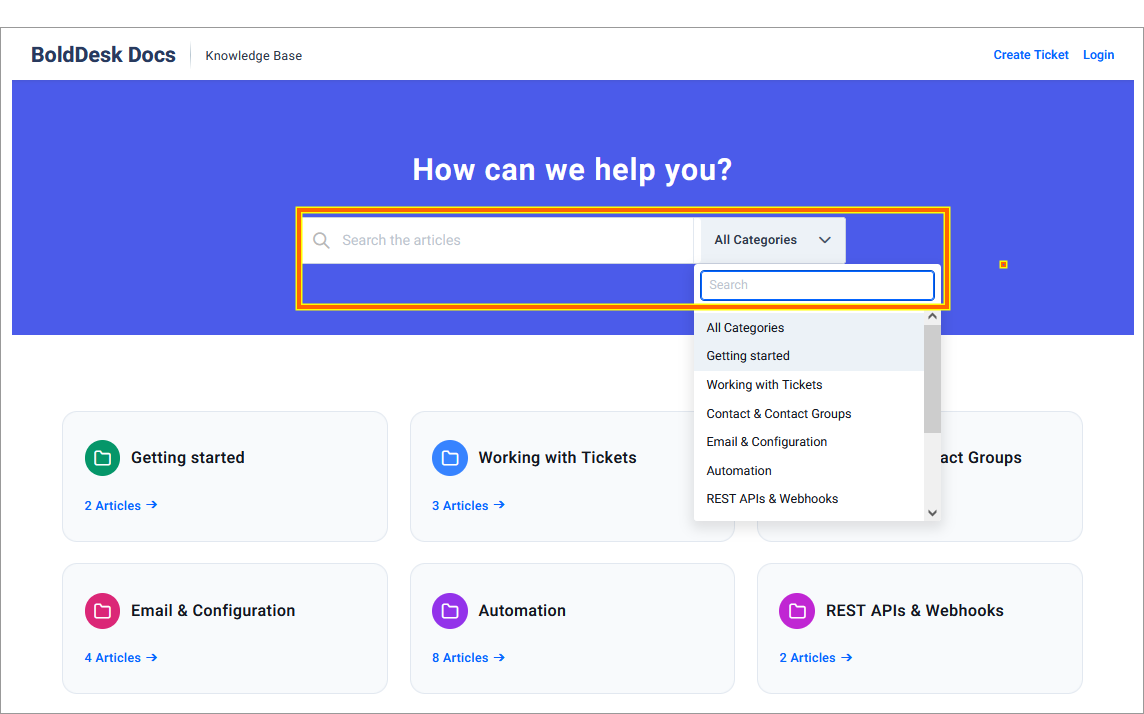1144x714 pixels.
Task: Click the magnifier icon in article search
Action: (321, 240)
